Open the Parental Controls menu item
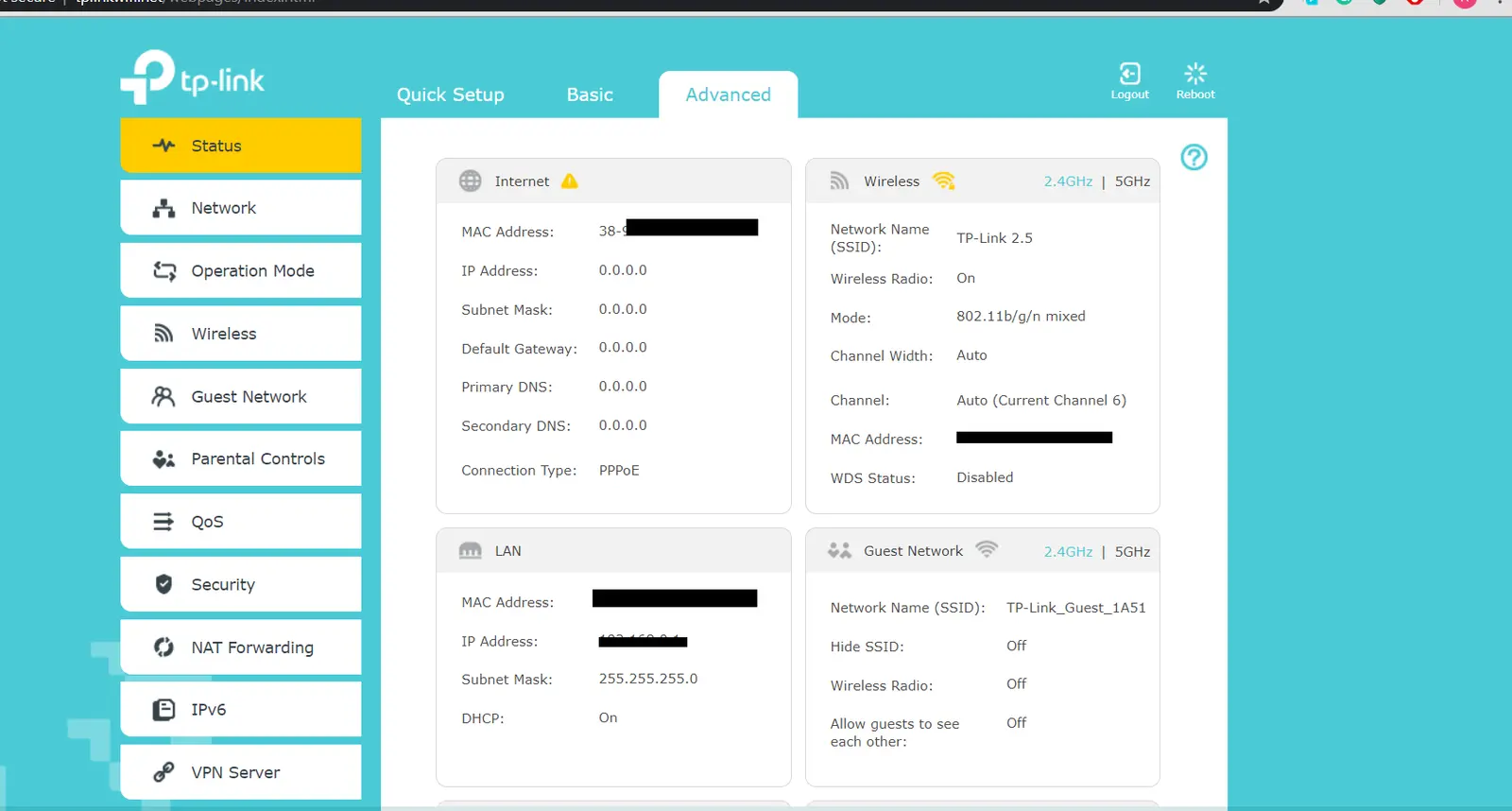 241,459
